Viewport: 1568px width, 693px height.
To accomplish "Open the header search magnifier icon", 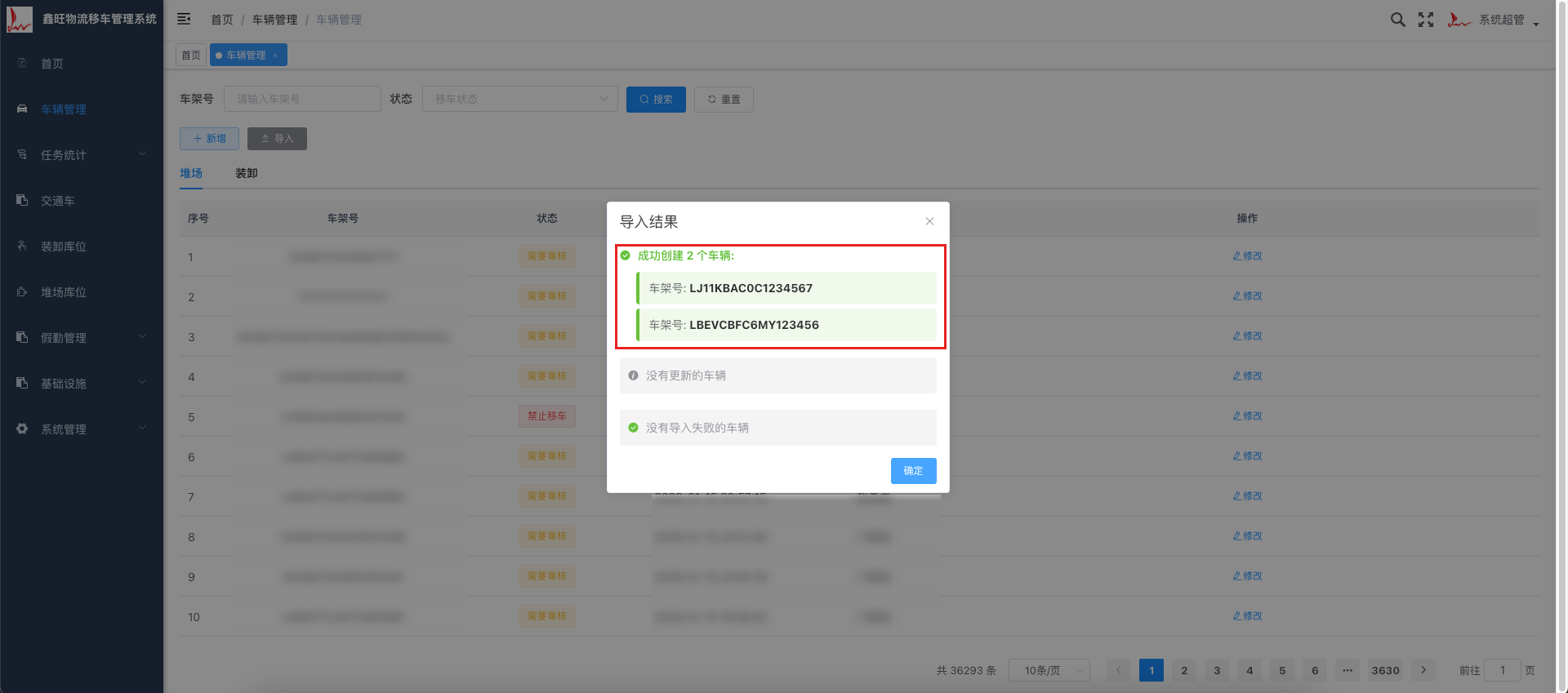I will pos(1398,20).
